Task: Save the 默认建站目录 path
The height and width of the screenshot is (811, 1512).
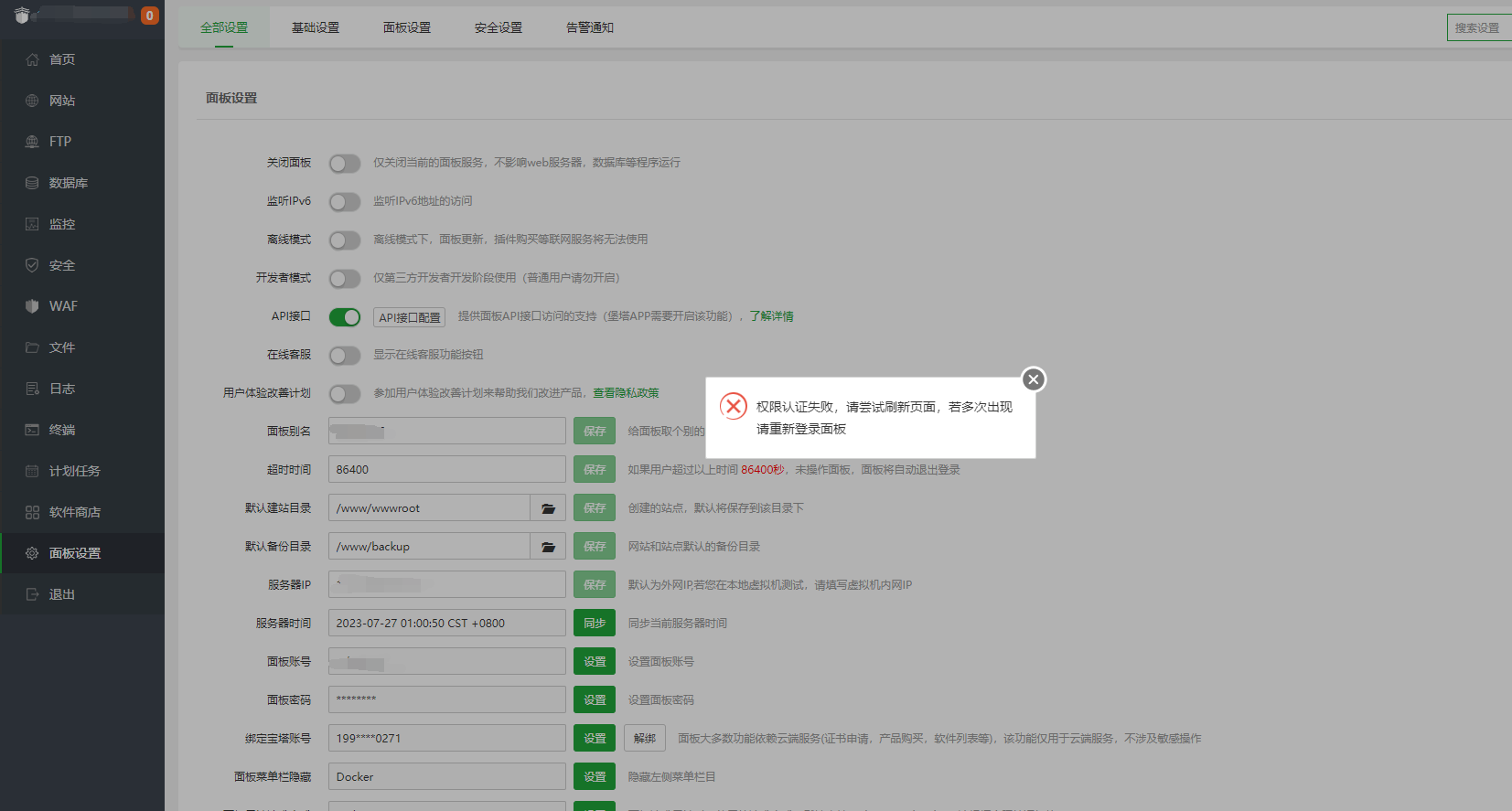Action: [x=595, y=507]
